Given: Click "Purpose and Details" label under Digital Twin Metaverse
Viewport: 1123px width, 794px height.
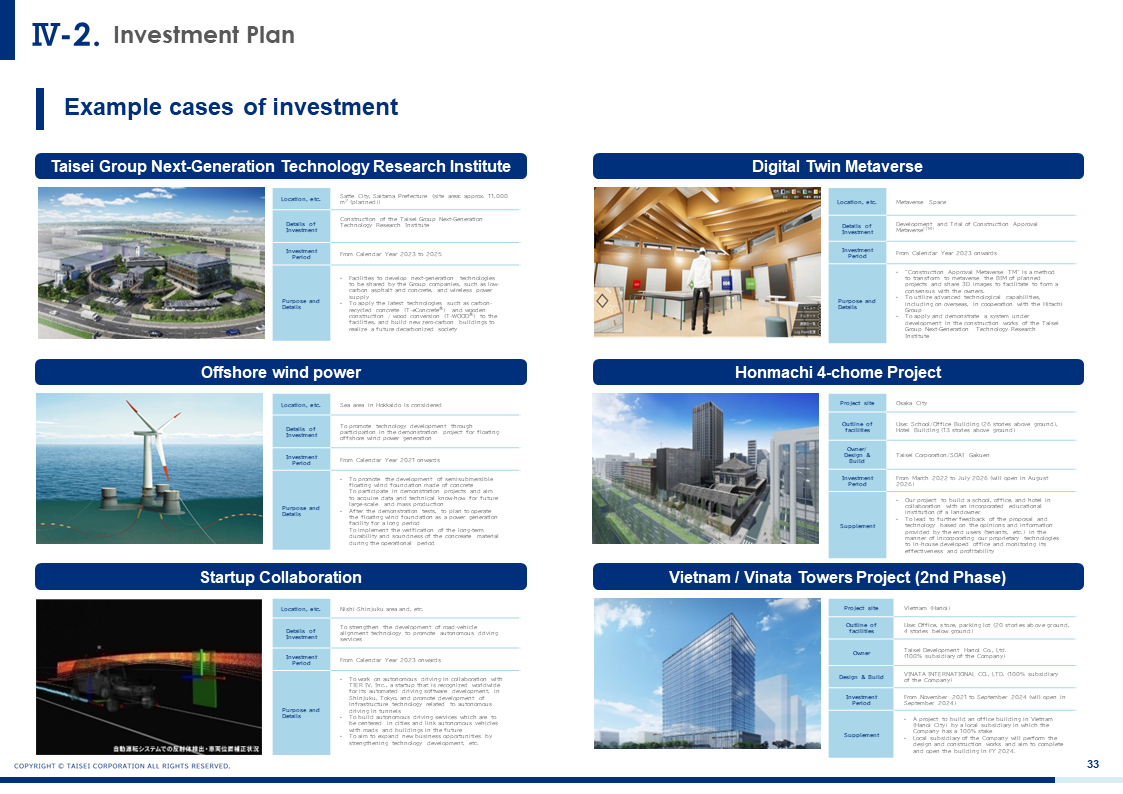Looking at the screenshot, I should pyautogui.click(x=857, y=304).
